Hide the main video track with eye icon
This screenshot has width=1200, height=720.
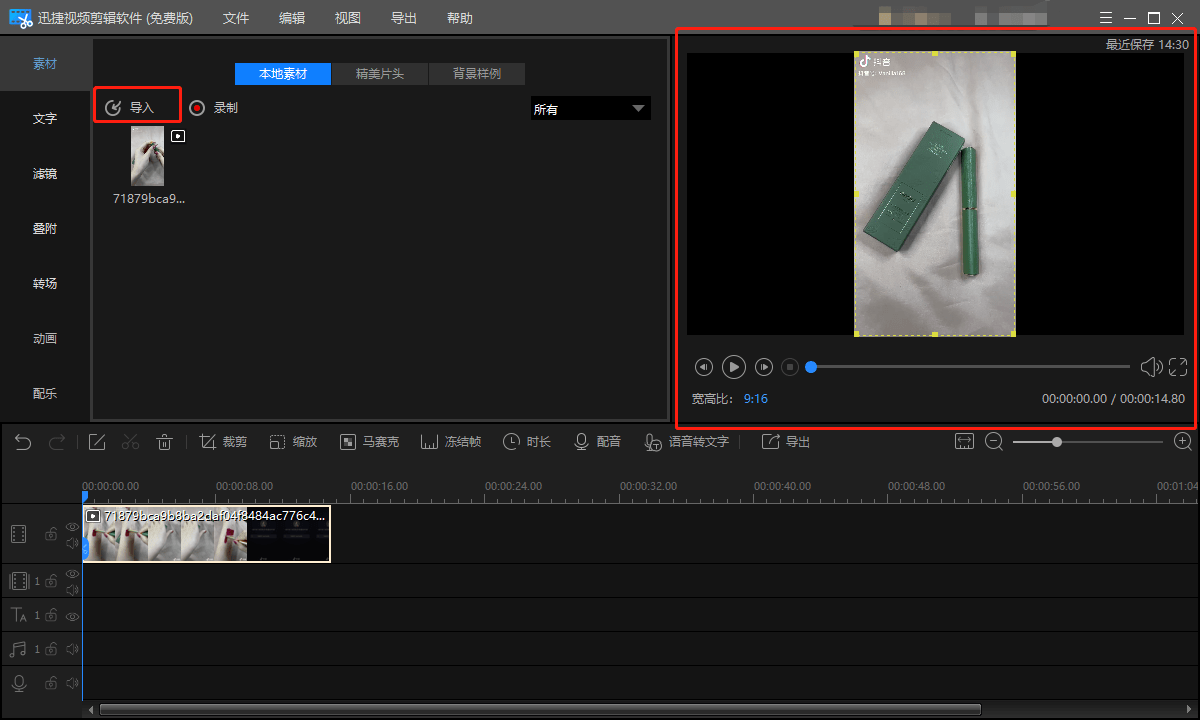[72, 527]
